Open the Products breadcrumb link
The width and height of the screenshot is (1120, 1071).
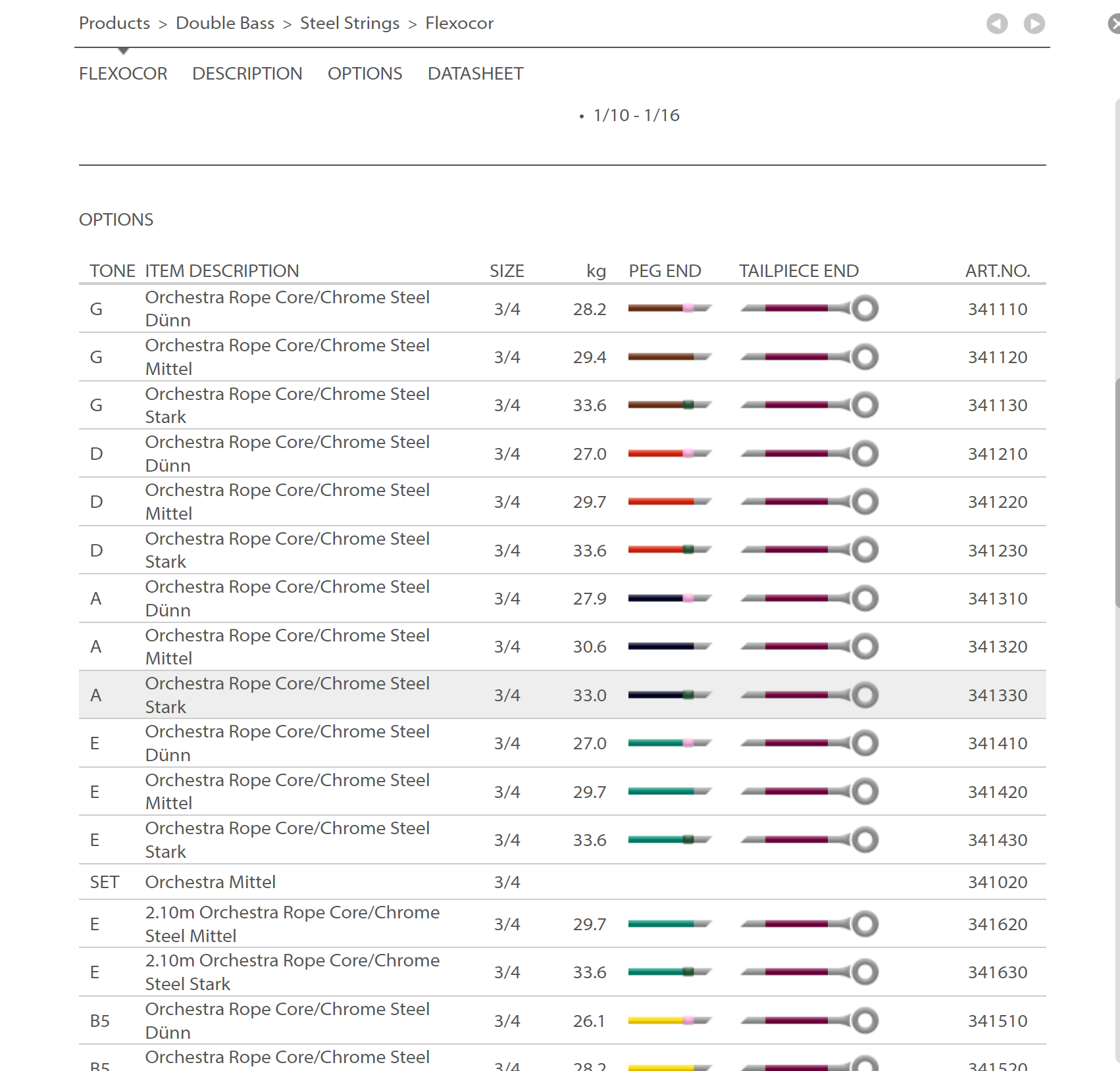115,23
